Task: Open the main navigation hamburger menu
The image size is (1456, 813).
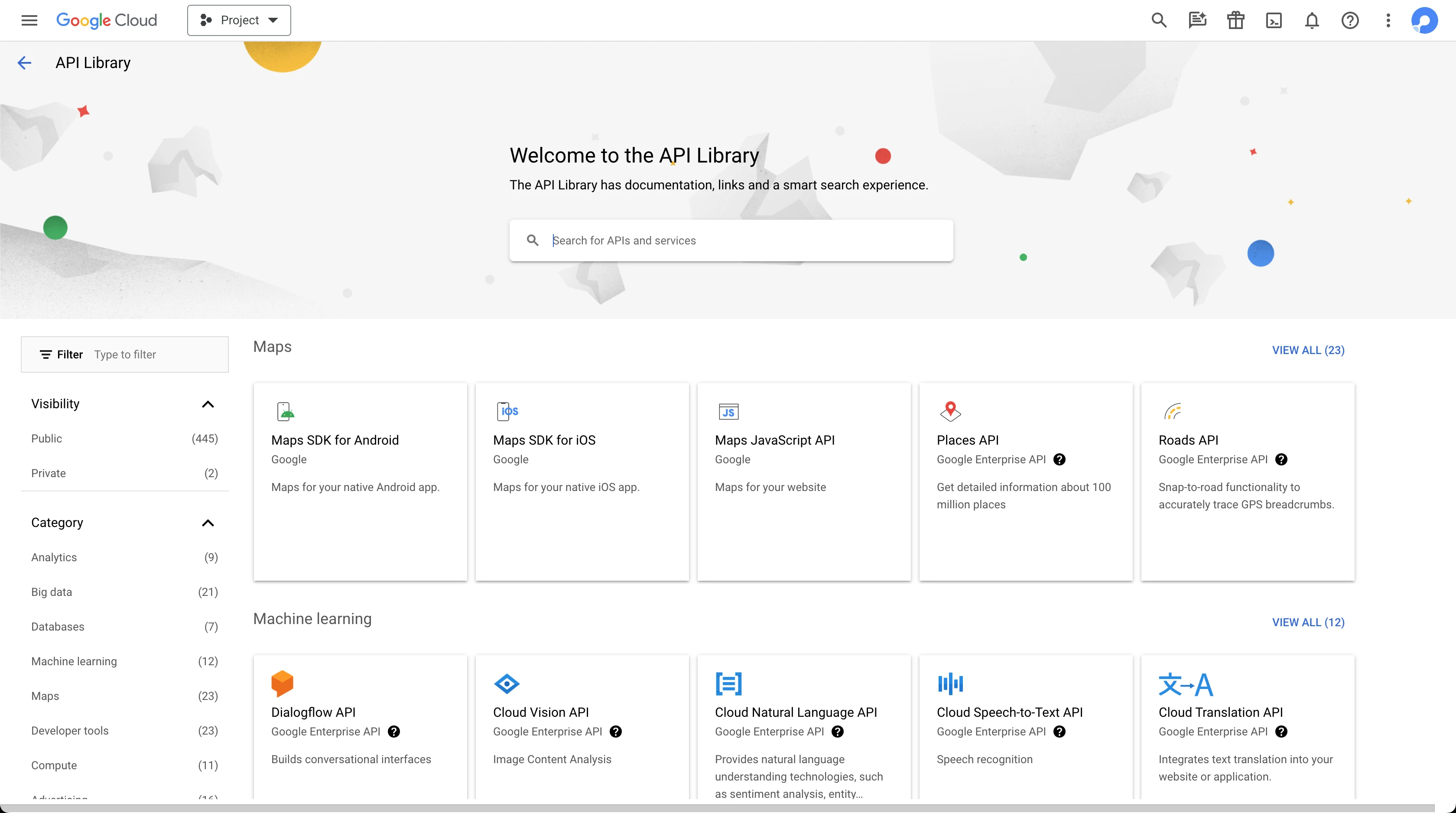Action: click(29, 20)
